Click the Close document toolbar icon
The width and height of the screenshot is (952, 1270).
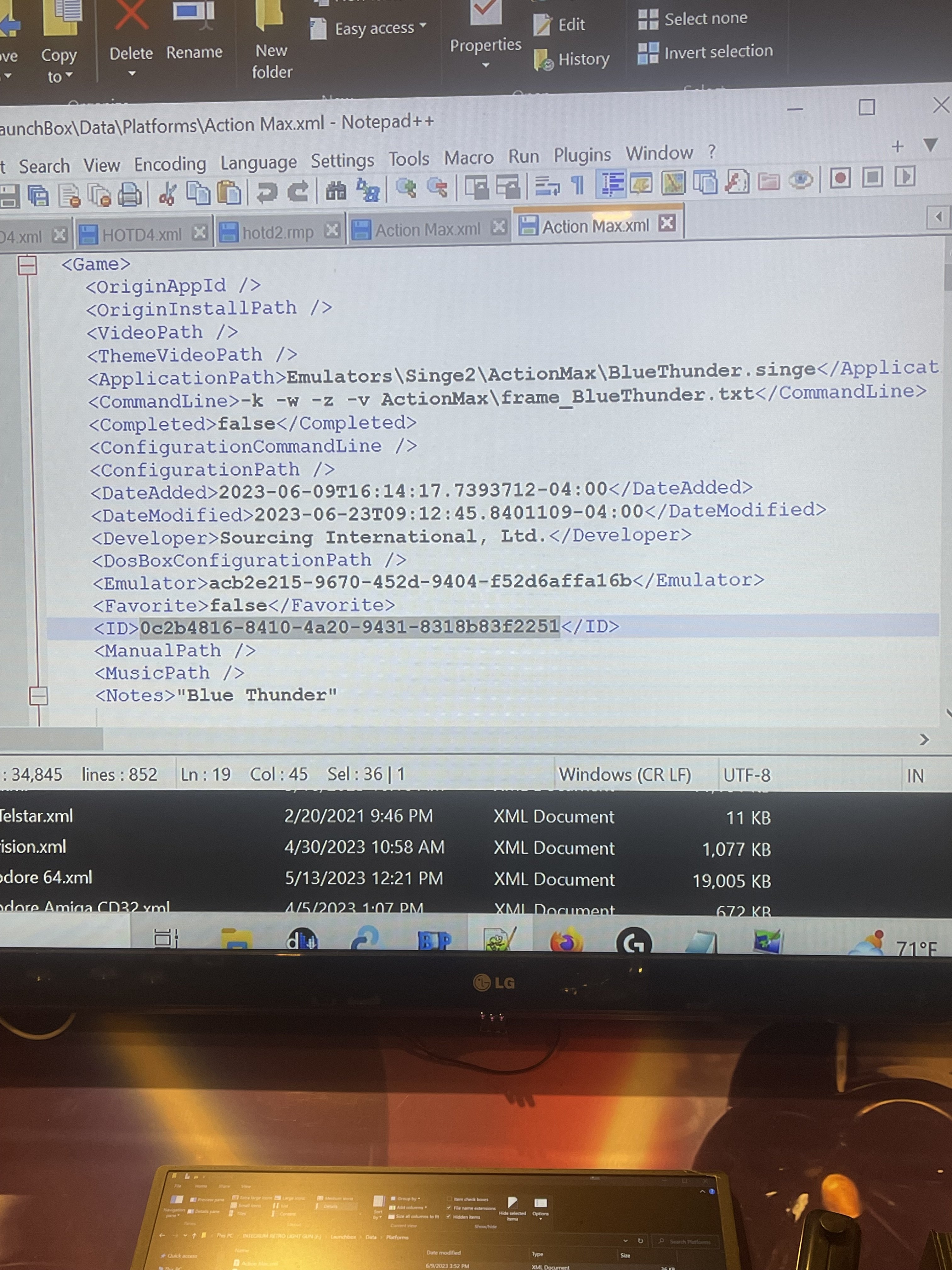click(x=70, y=196)
